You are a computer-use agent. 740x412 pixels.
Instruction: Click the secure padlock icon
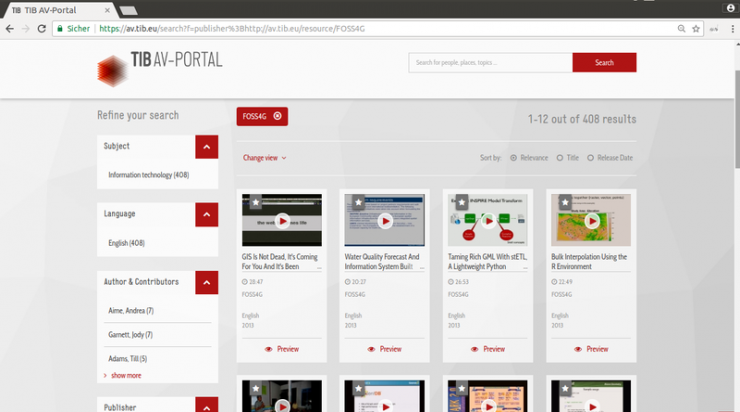click(59, 29)
